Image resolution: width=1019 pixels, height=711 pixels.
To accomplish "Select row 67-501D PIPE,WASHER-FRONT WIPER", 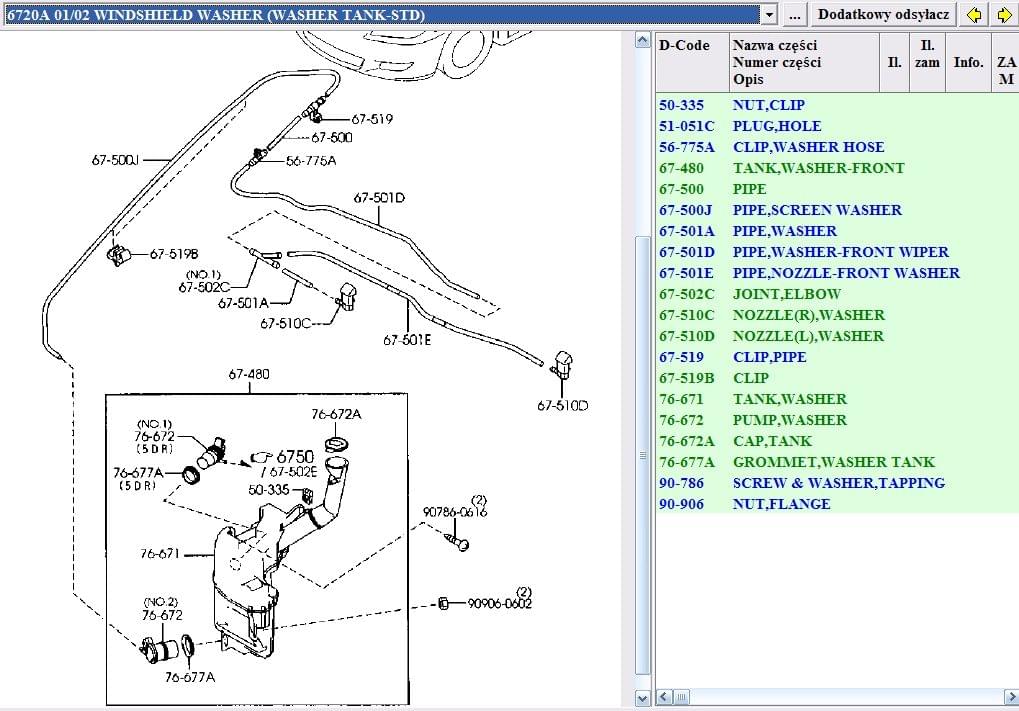I will click(x=837, y=252).
